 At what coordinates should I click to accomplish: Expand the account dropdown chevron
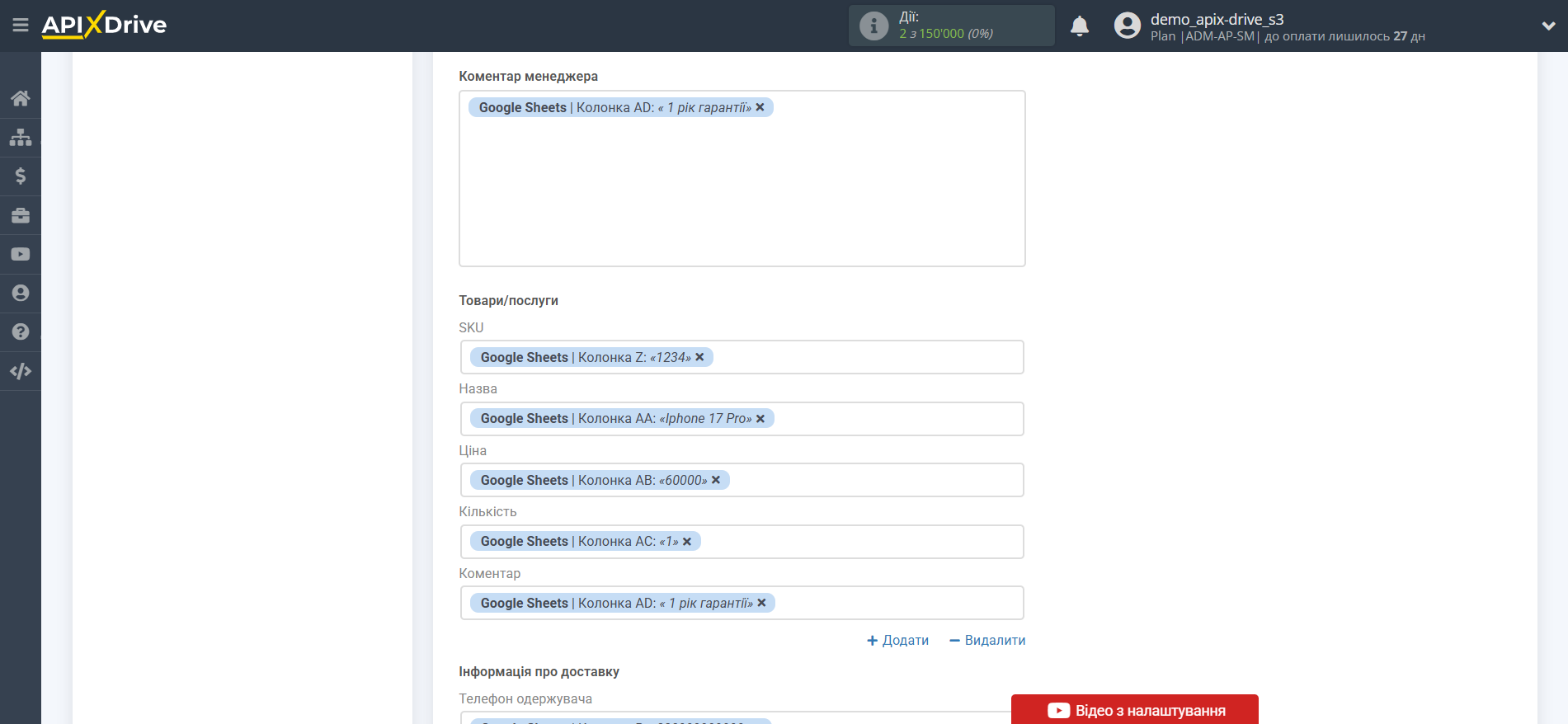1548,26
